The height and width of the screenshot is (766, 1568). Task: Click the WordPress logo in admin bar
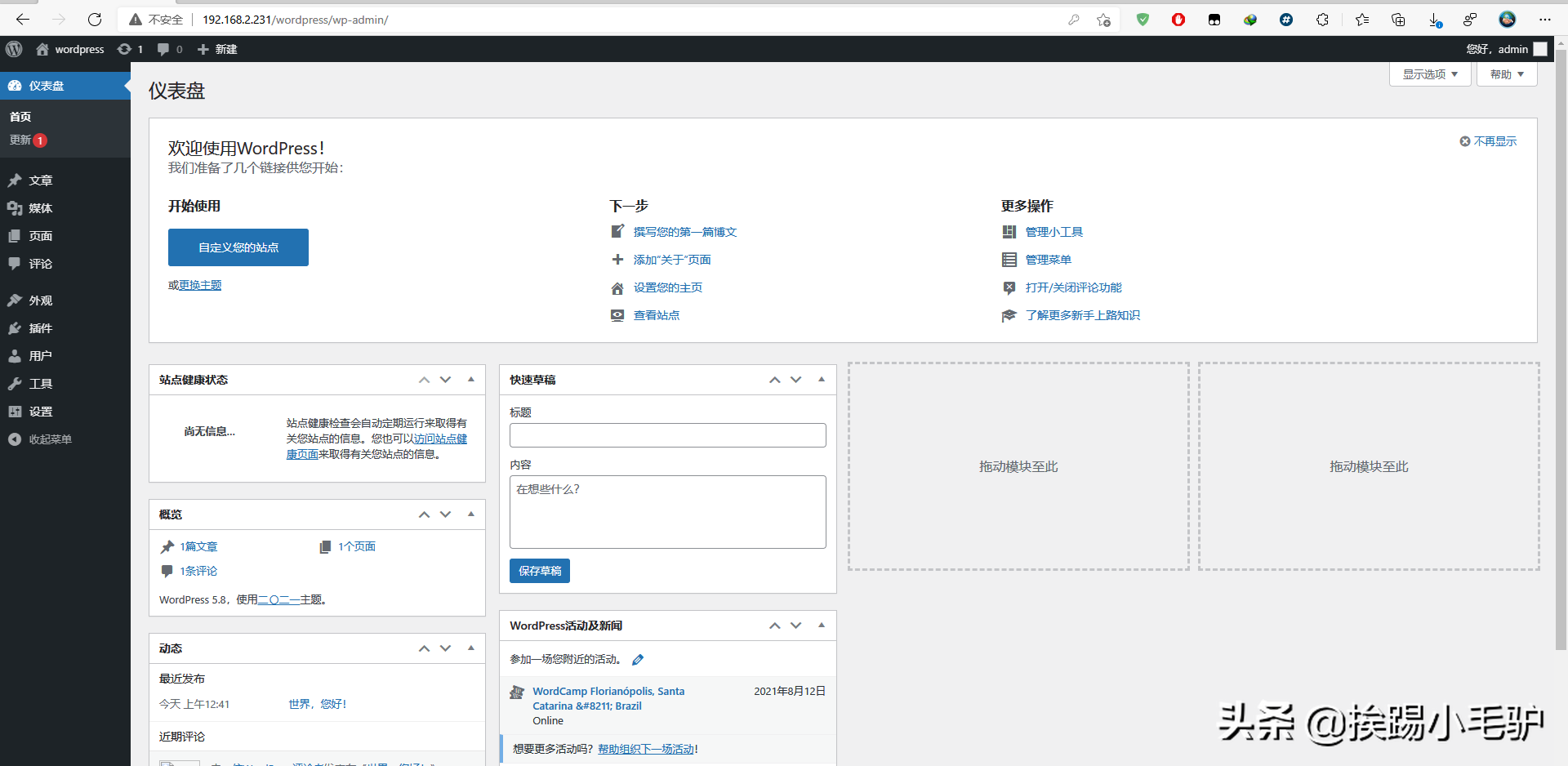[14, 49]
